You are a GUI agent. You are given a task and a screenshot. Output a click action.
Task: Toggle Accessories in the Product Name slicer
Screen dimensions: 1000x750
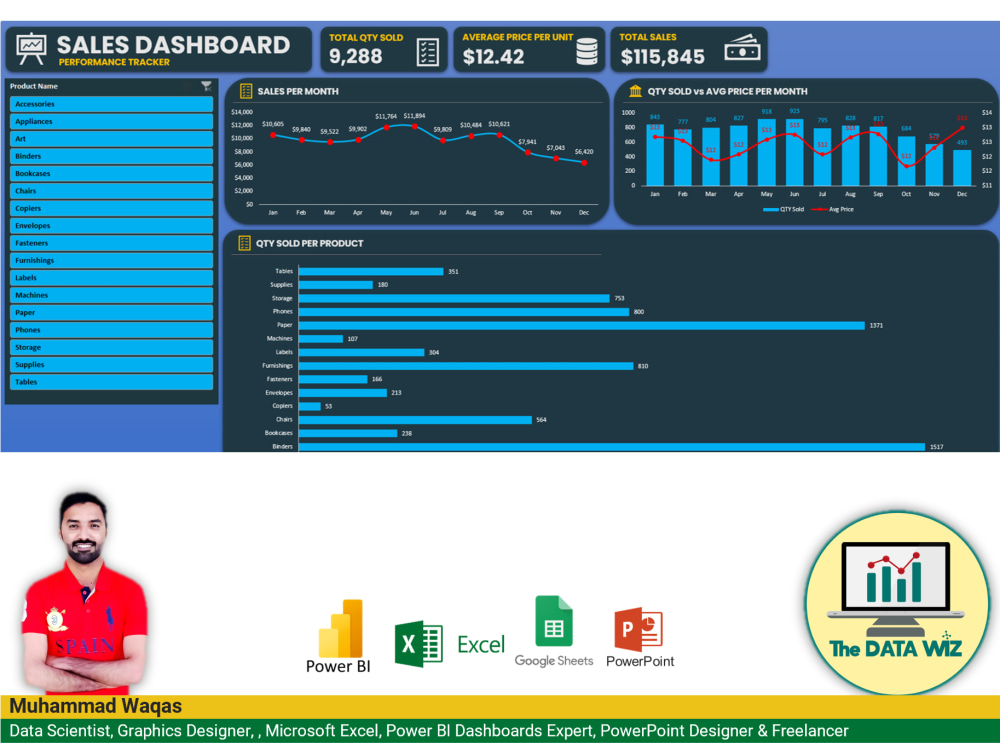click(x=110, y=103)
